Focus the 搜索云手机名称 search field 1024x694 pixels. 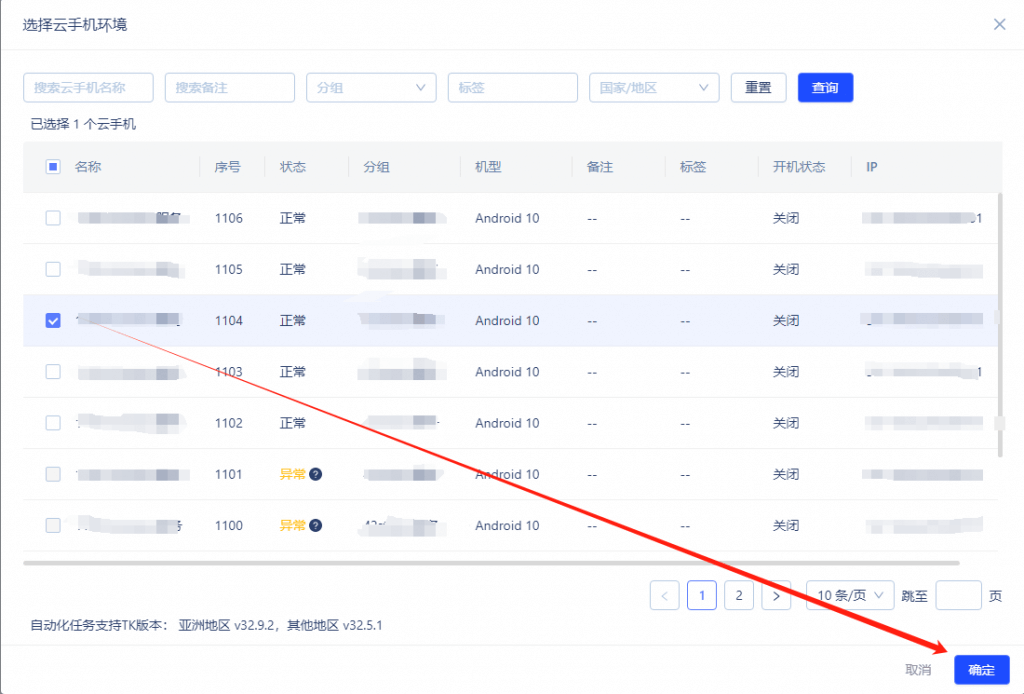coord(88,88)
